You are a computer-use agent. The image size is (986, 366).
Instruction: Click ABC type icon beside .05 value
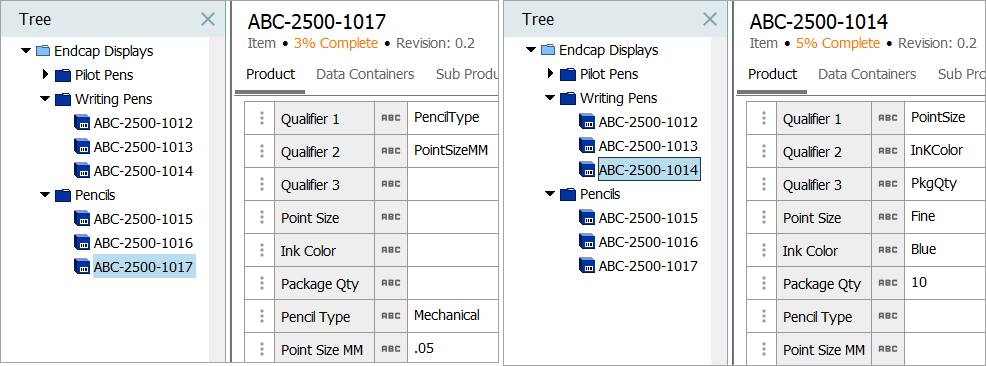coord(391,349)
